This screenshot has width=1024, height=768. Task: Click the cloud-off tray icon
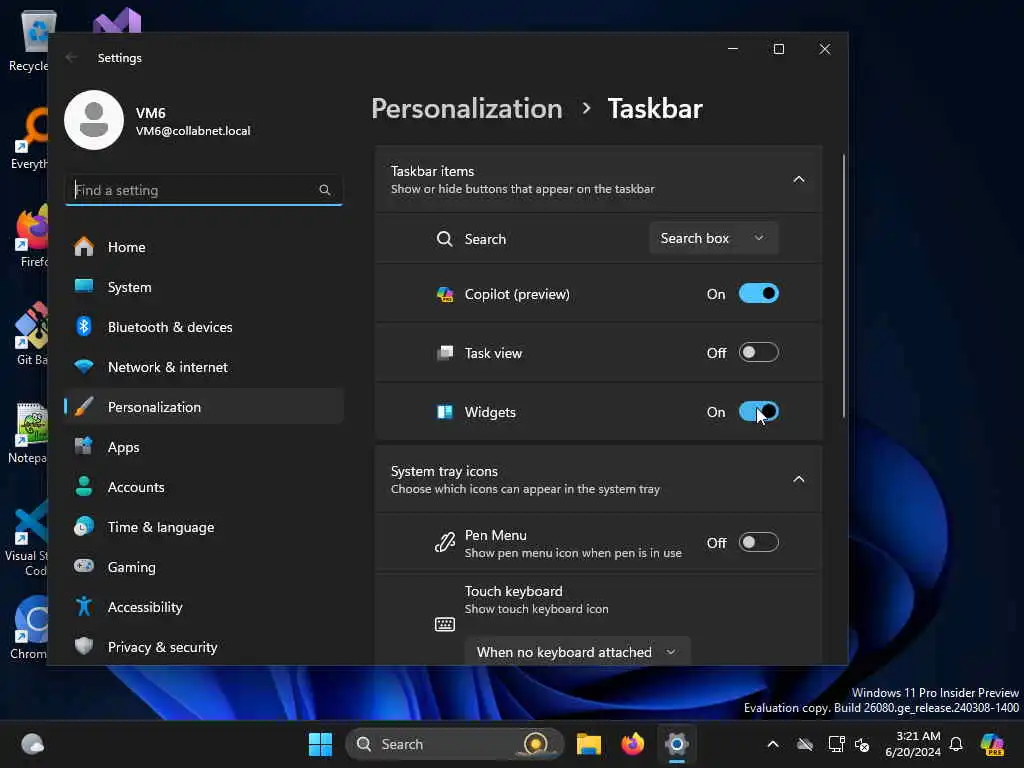point(805,744)
